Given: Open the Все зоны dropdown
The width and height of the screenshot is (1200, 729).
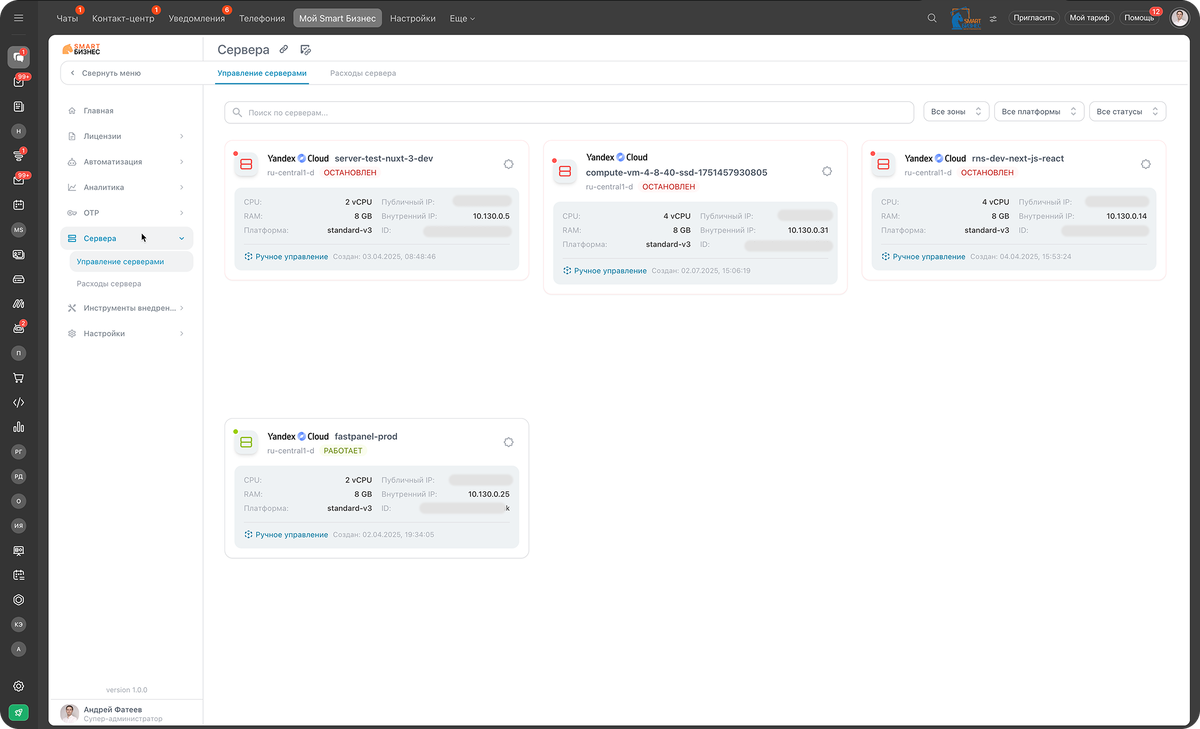Looking at the screenshot, I should click(x=957, y=112).
